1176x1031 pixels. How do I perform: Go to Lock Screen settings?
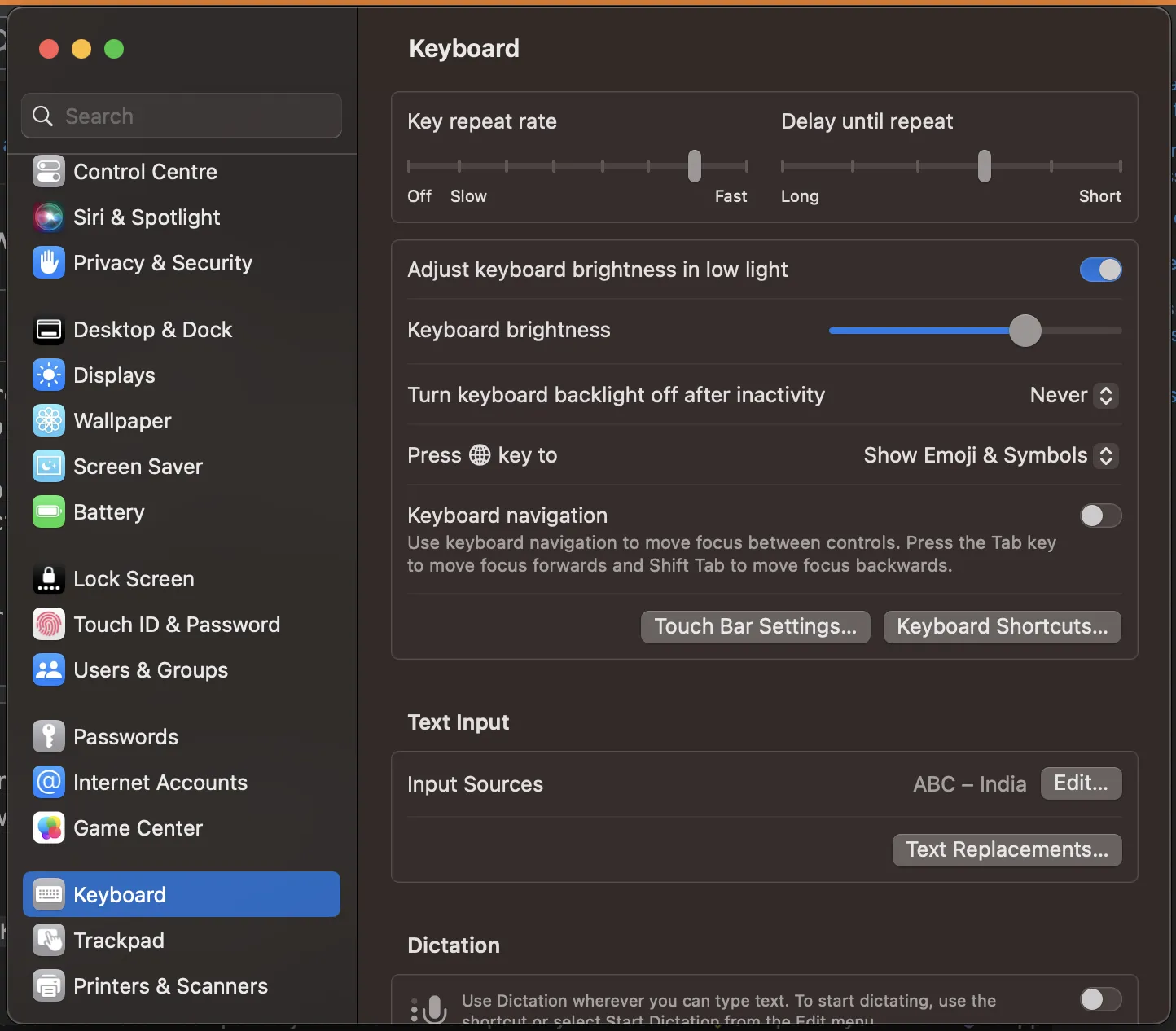(x=134, y=579)
